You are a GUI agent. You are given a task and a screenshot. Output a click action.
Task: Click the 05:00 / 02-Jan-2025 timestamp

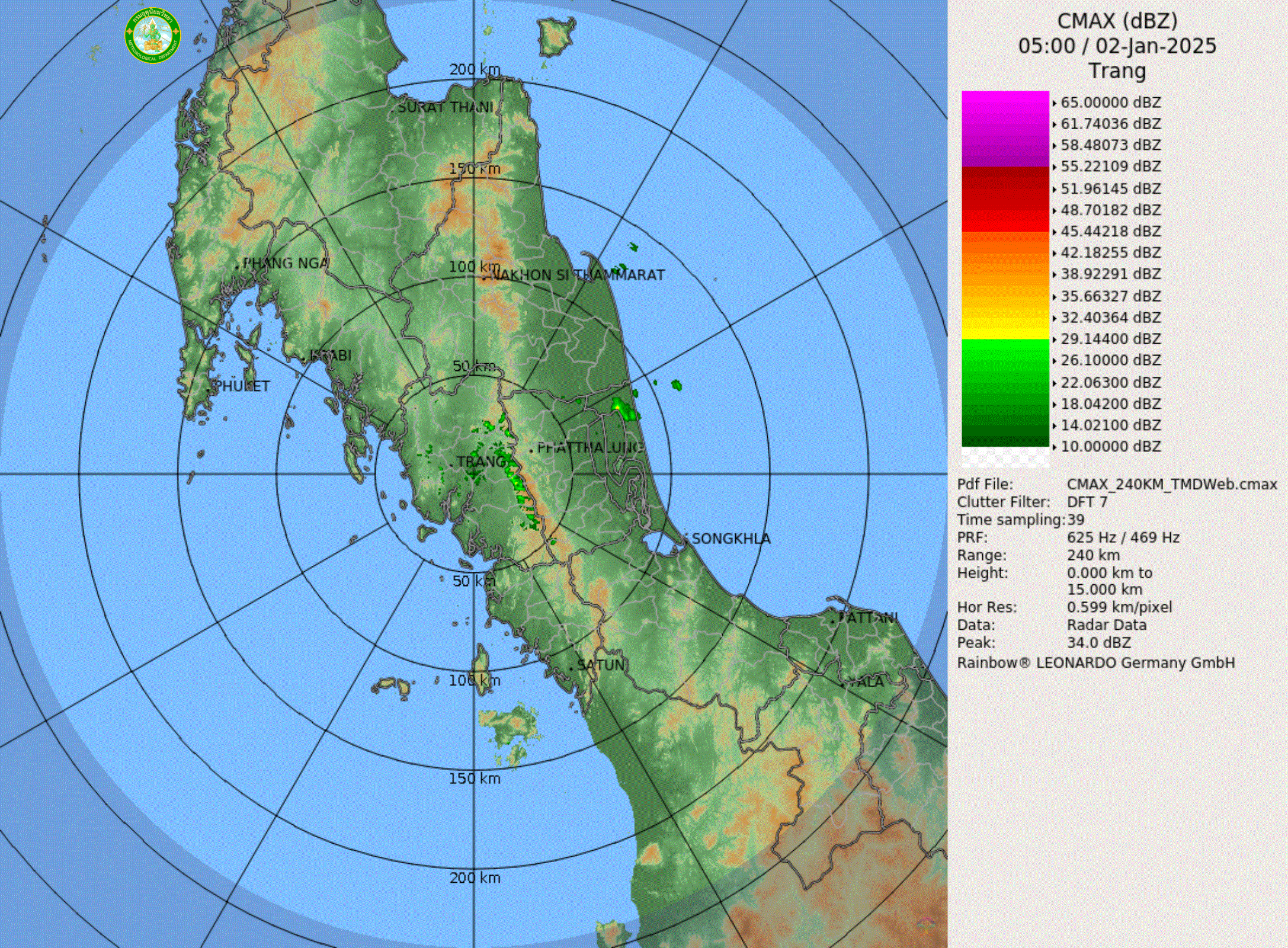pos(1117,46)
